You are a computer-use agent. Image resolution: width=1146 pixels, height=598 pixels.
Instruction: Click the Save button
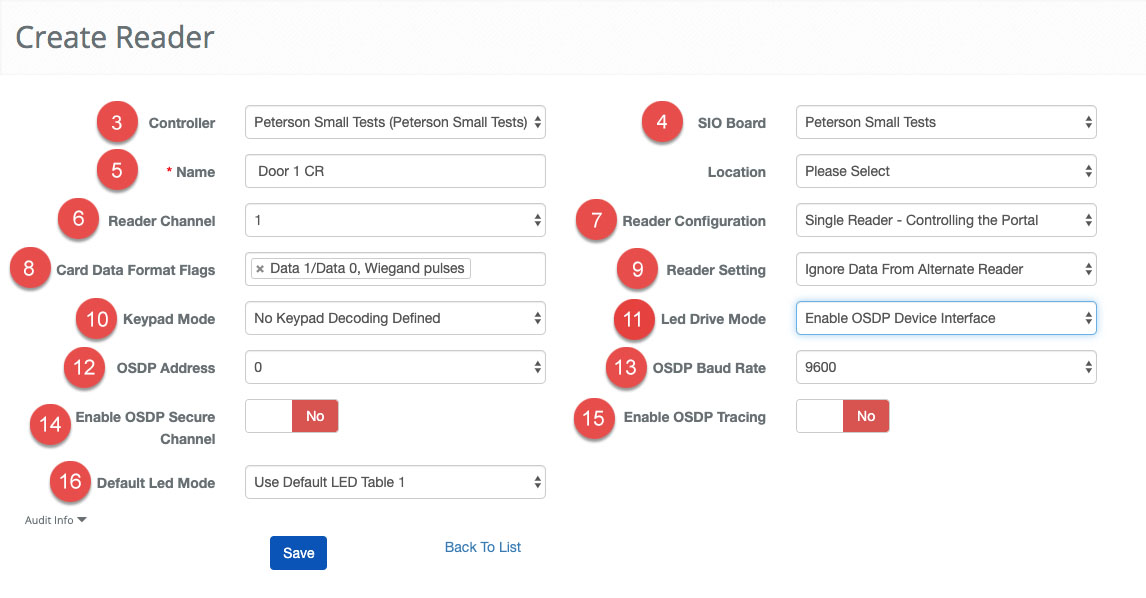point(298,553)
